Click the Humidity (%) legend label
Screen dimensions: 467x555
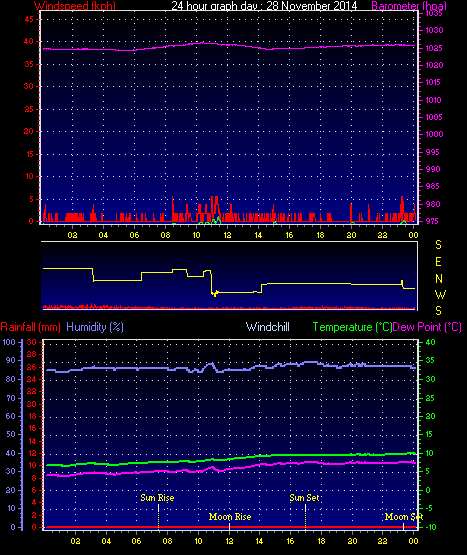[95, 327]
